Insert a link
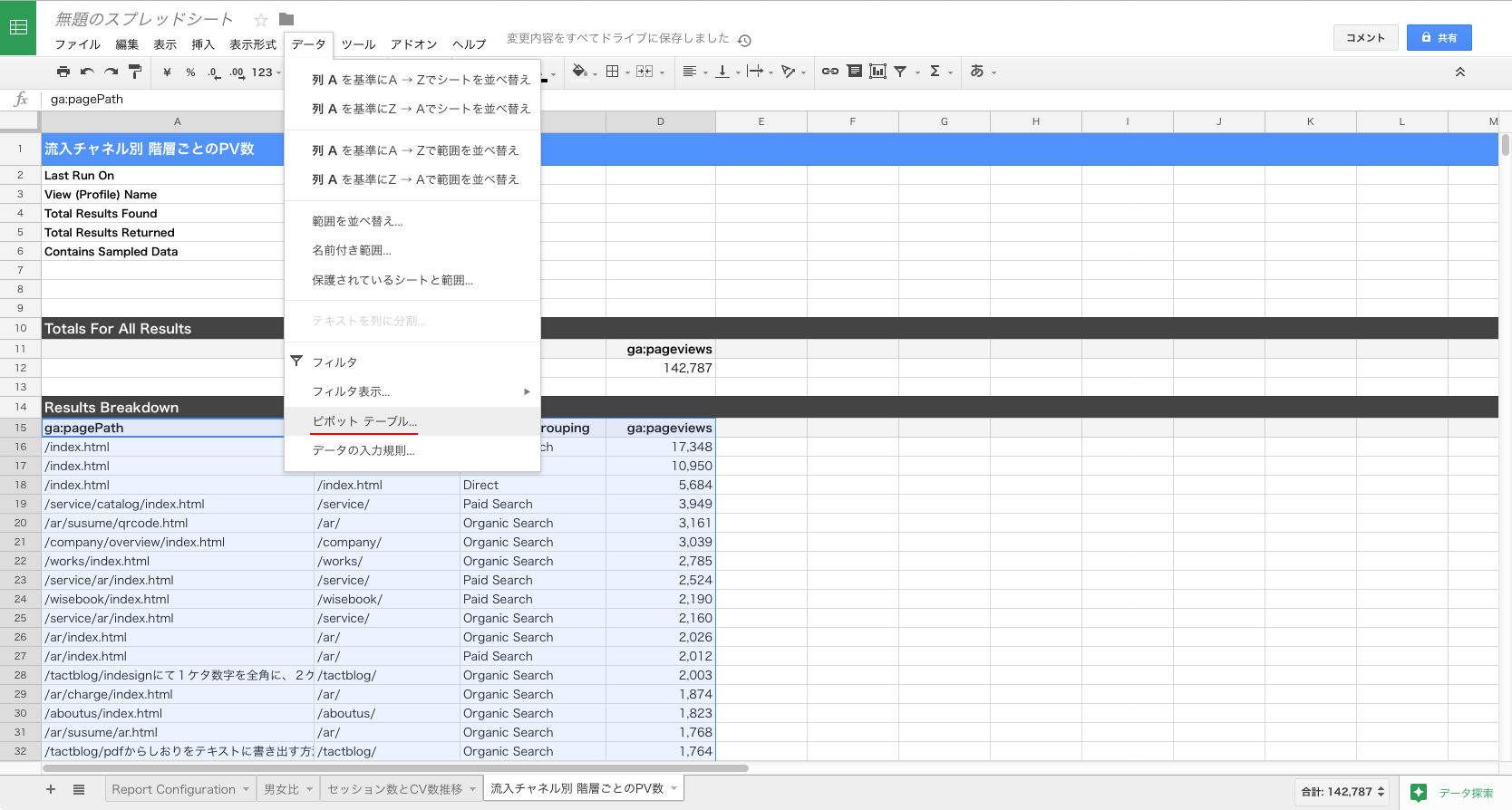The width and height of the screenshot is (1512, 810). [830, 72]
